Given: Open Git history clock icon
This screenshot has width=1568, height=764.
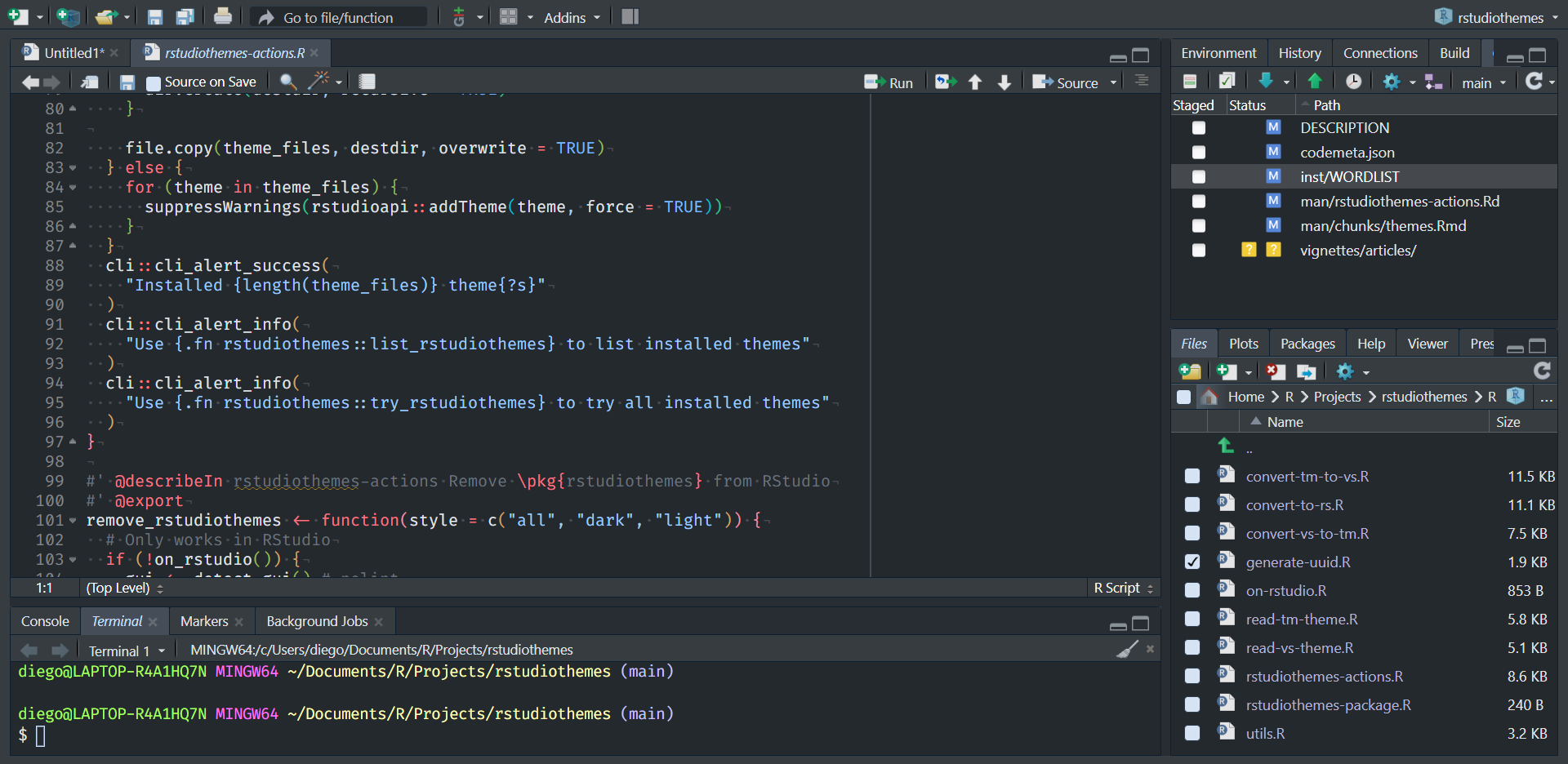Looking at the screenshot, I should coord(1353,82).
